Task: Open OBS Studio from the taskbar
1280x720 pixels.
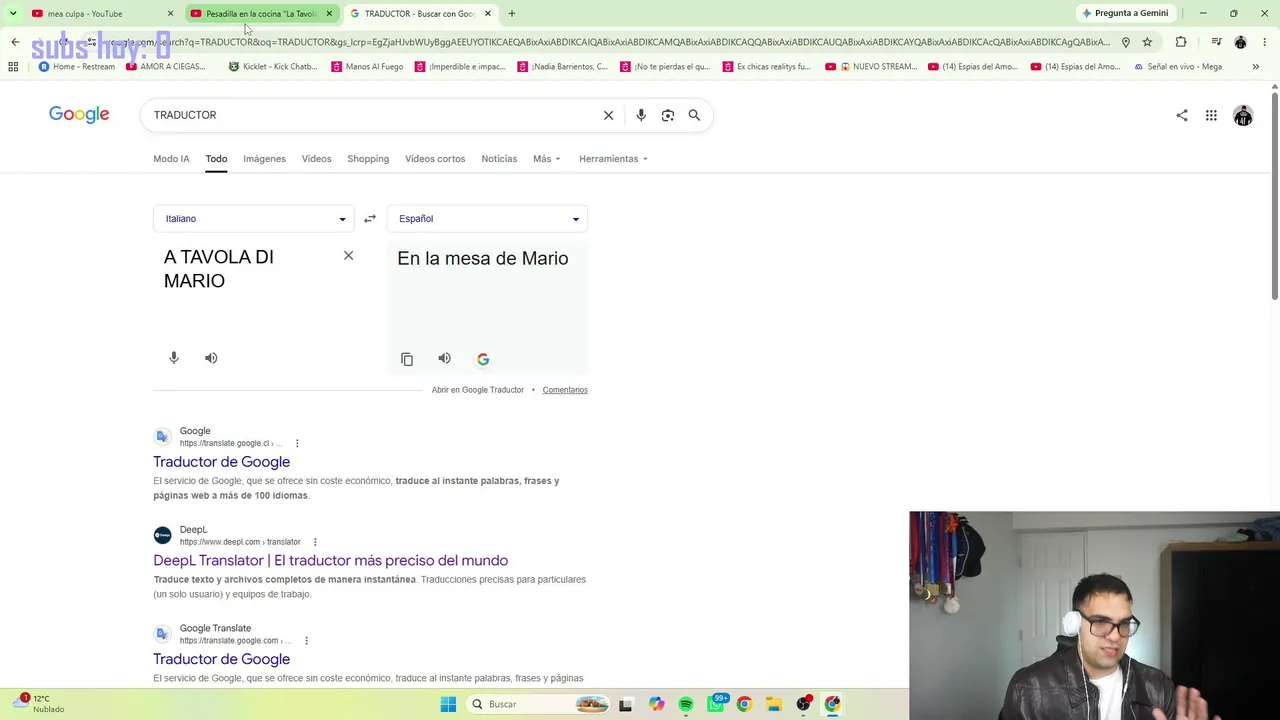Action: point(803,704)
